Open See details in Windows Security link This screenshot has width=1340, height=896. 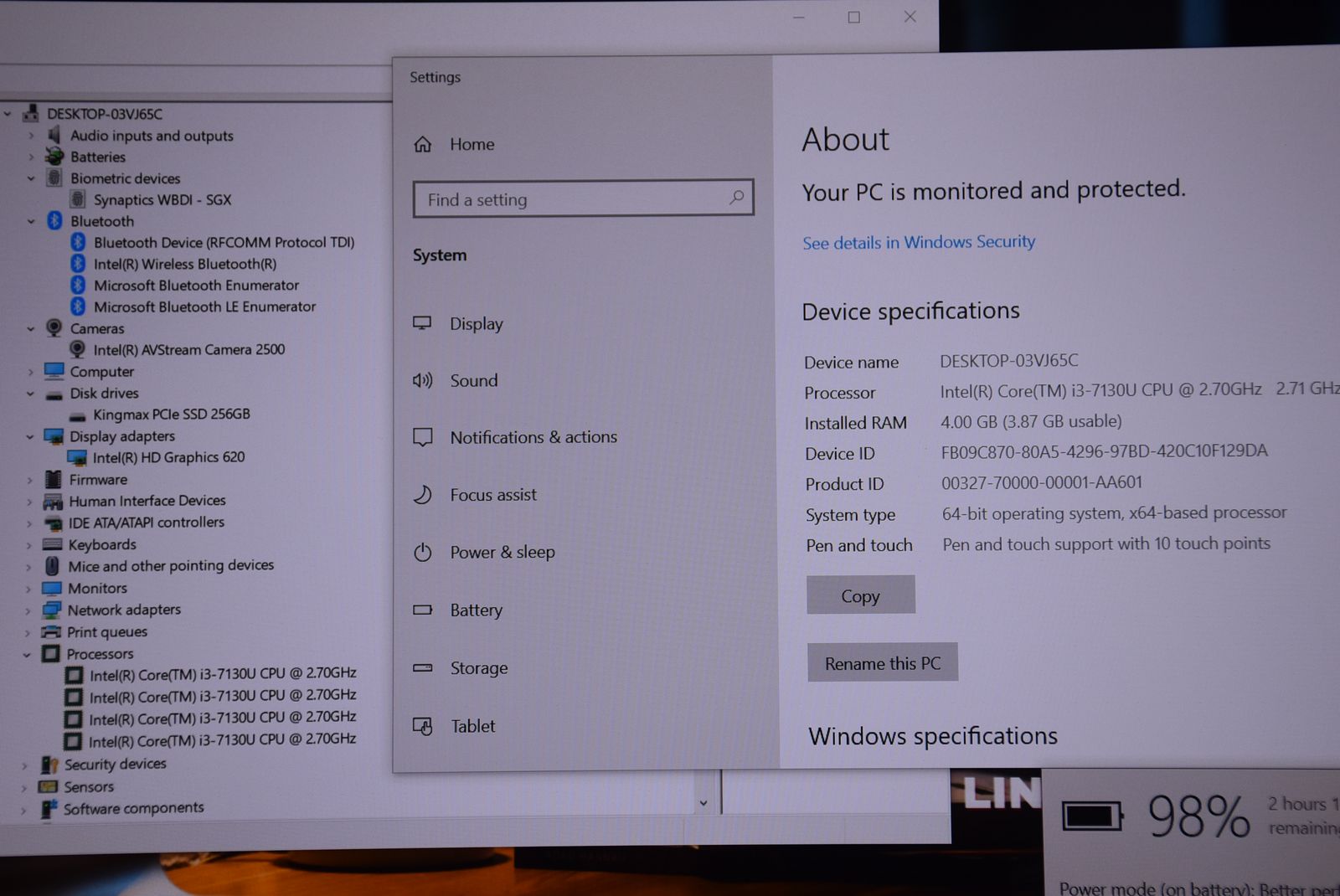pos(919,242)
